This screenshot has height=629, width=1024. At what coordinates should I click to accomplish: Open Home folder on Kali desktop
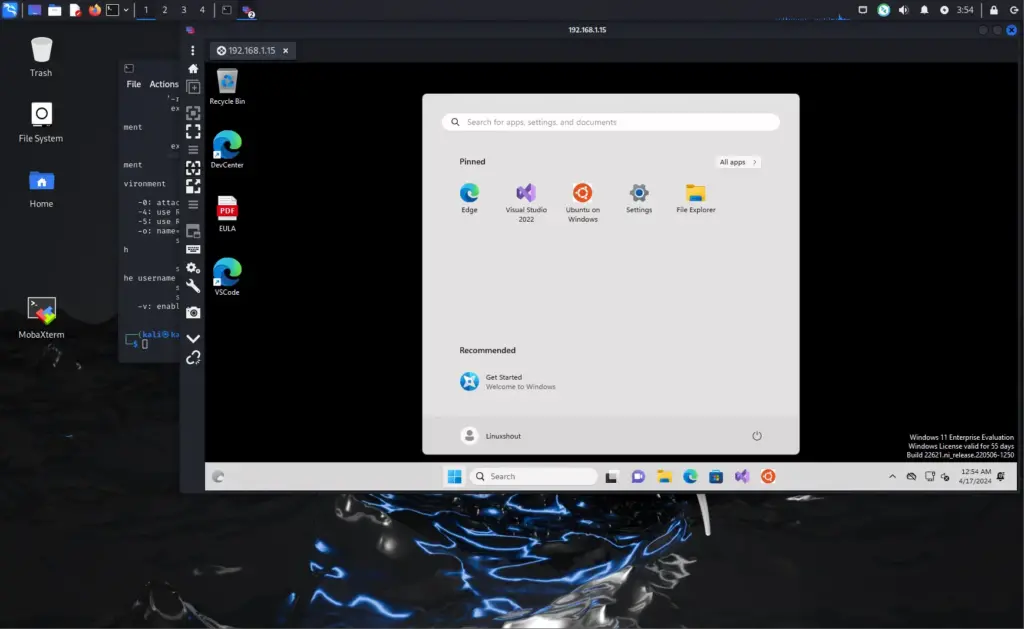[41, 188]
